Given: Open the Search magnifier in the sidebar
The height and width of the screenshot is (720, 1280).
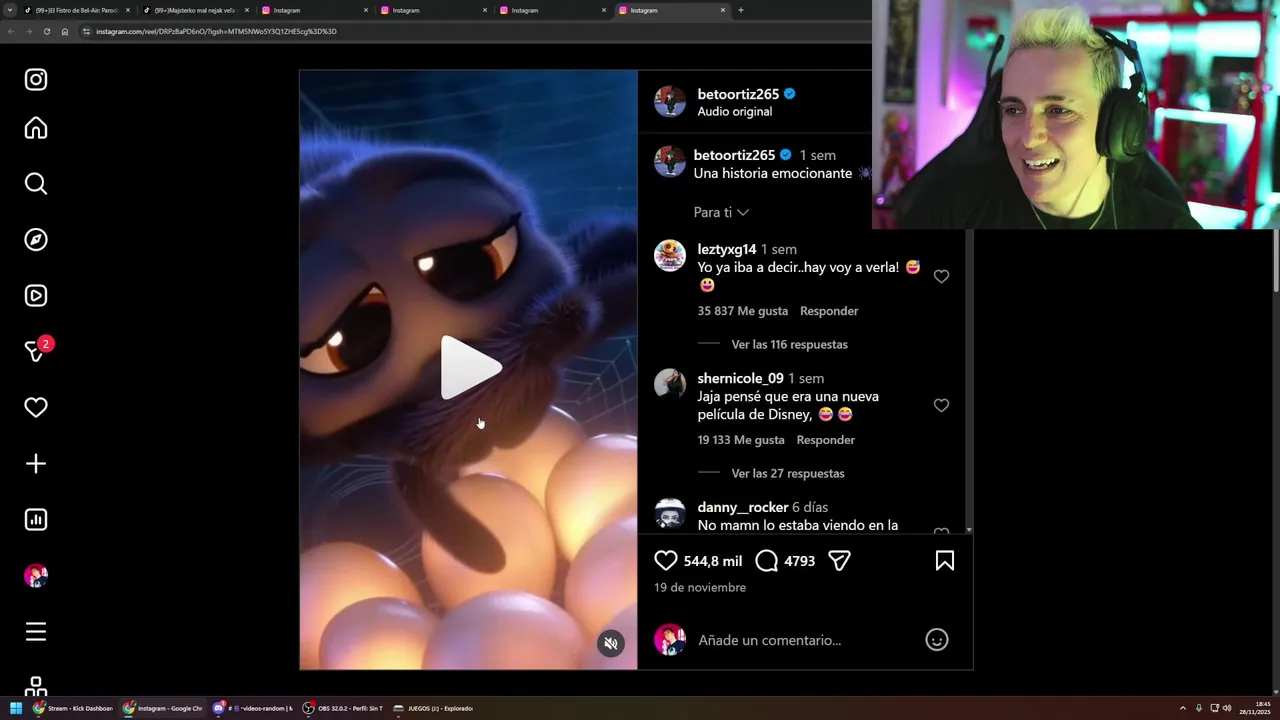Looking at the screenshot, I should (36, 184).
